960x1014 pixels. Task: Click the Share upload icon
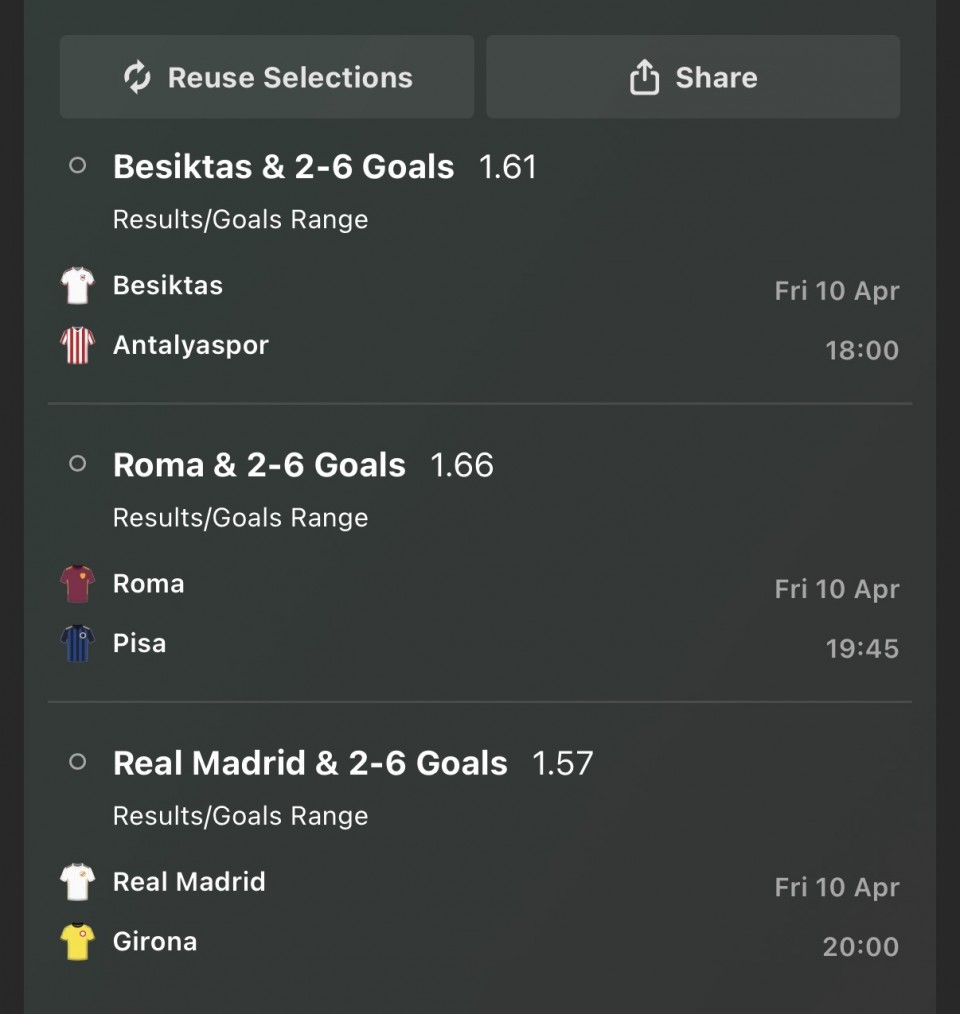[x=645, y=77]
